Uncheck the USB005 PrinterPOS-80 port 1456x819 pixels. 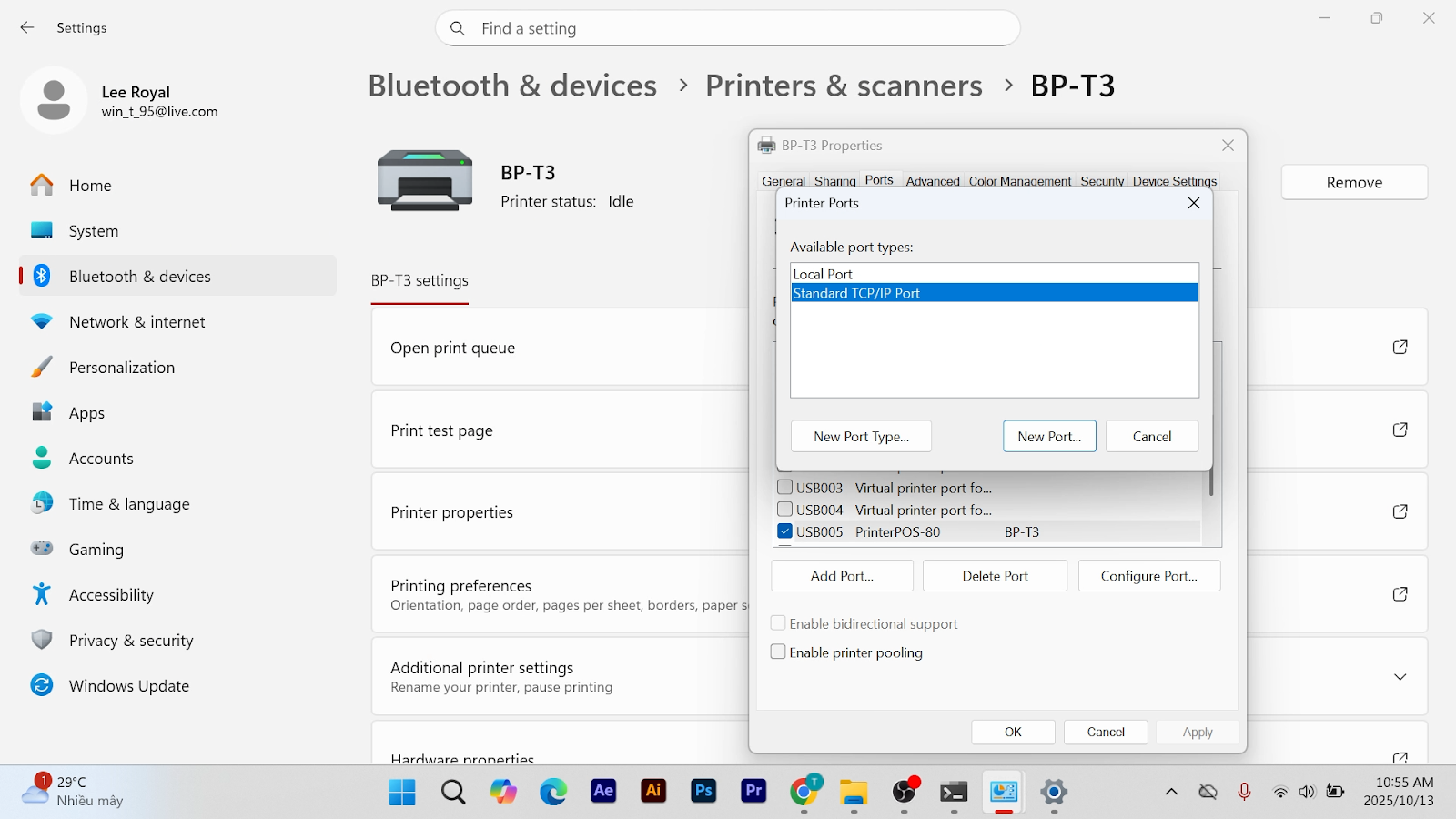click(785, 531)
